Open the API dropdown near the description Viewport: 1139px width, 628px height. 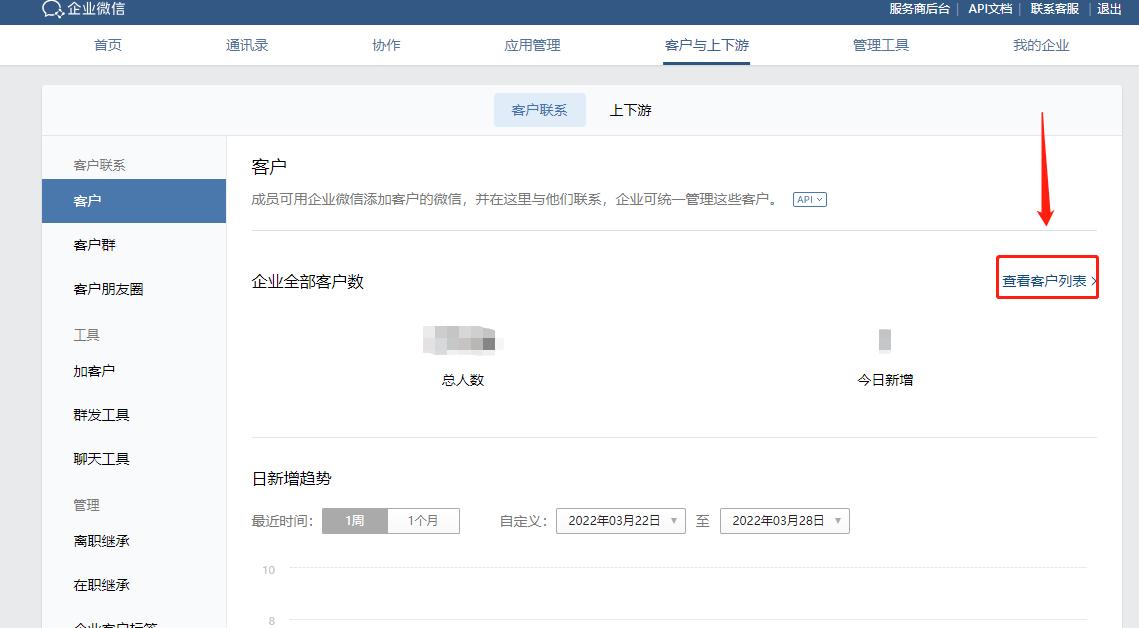(810, 199)
